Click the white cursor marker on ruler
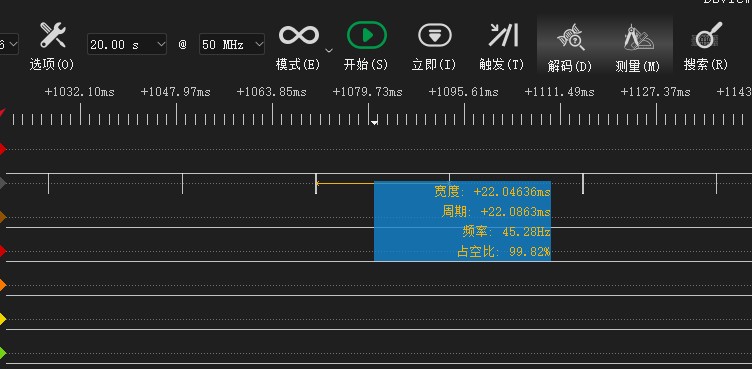The height and width of the screenshot is (369, 752). coord(374,122)
